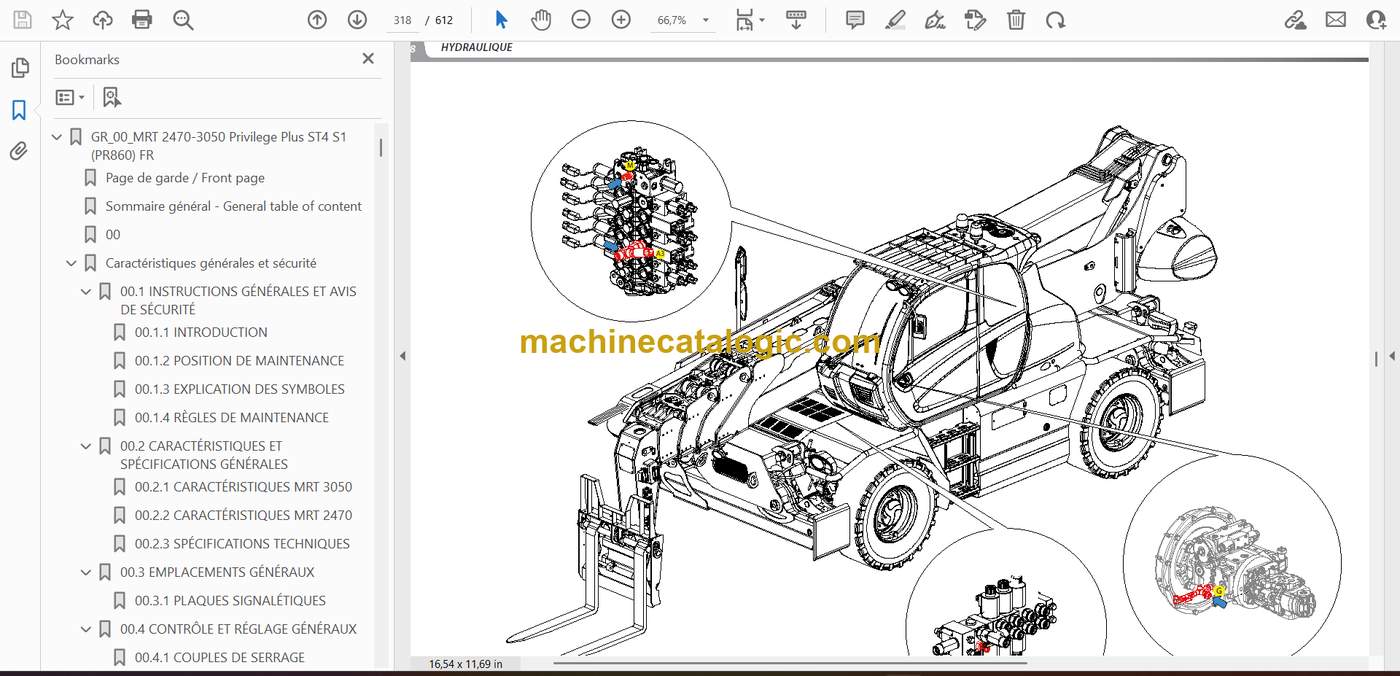Open the highlighter pen tool
The image size is (1400, 676).
[895, 20]
